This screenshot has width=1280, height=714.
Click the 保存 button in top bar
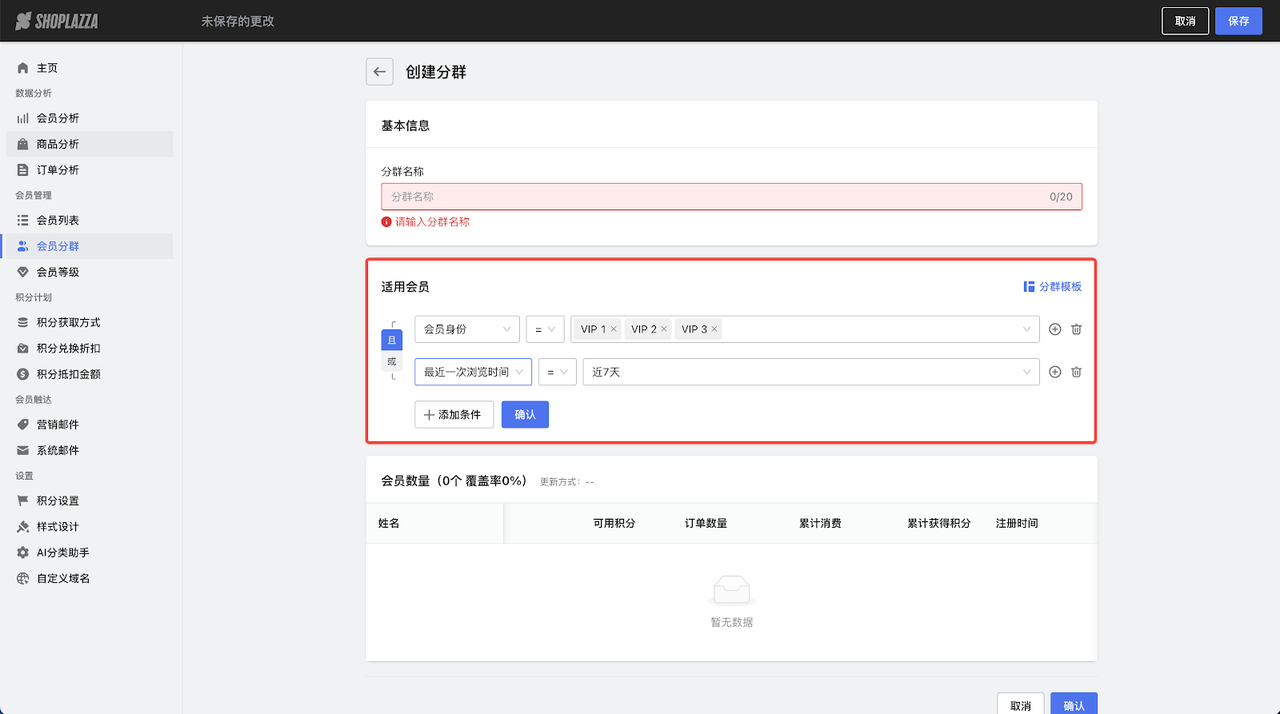tap(1238, 21)
